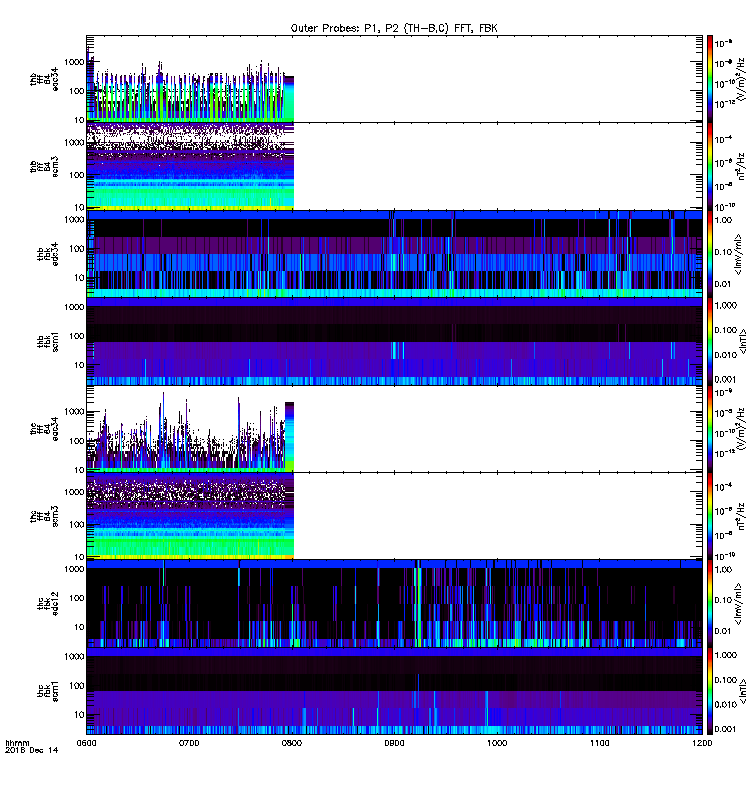
Task: Click the 1.00 color scale value of thb edc34
Action: point(723,220)
